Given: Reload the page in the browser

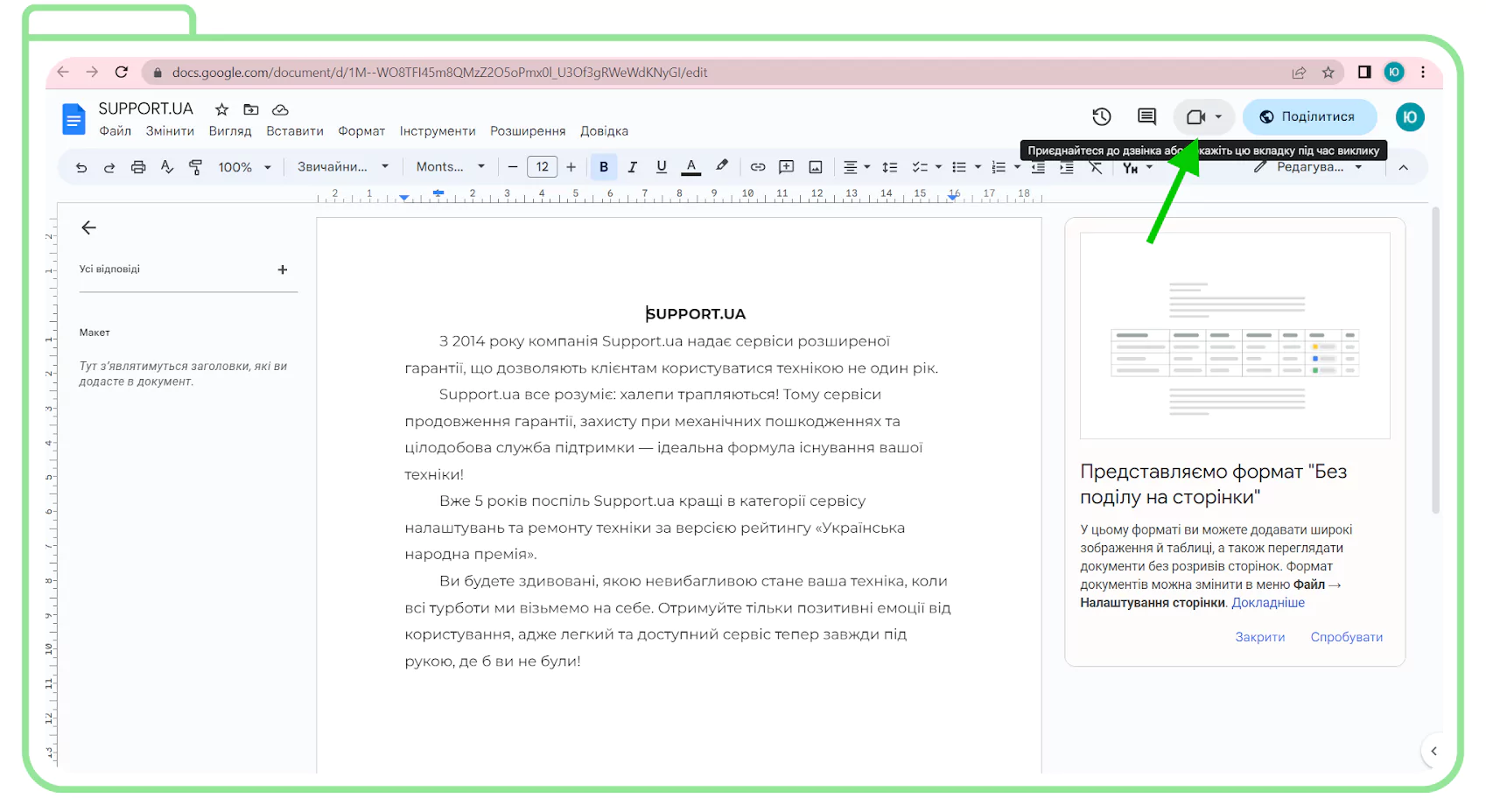Looking at the screenshot, I should pyautogui.click(x=122, y=72).
